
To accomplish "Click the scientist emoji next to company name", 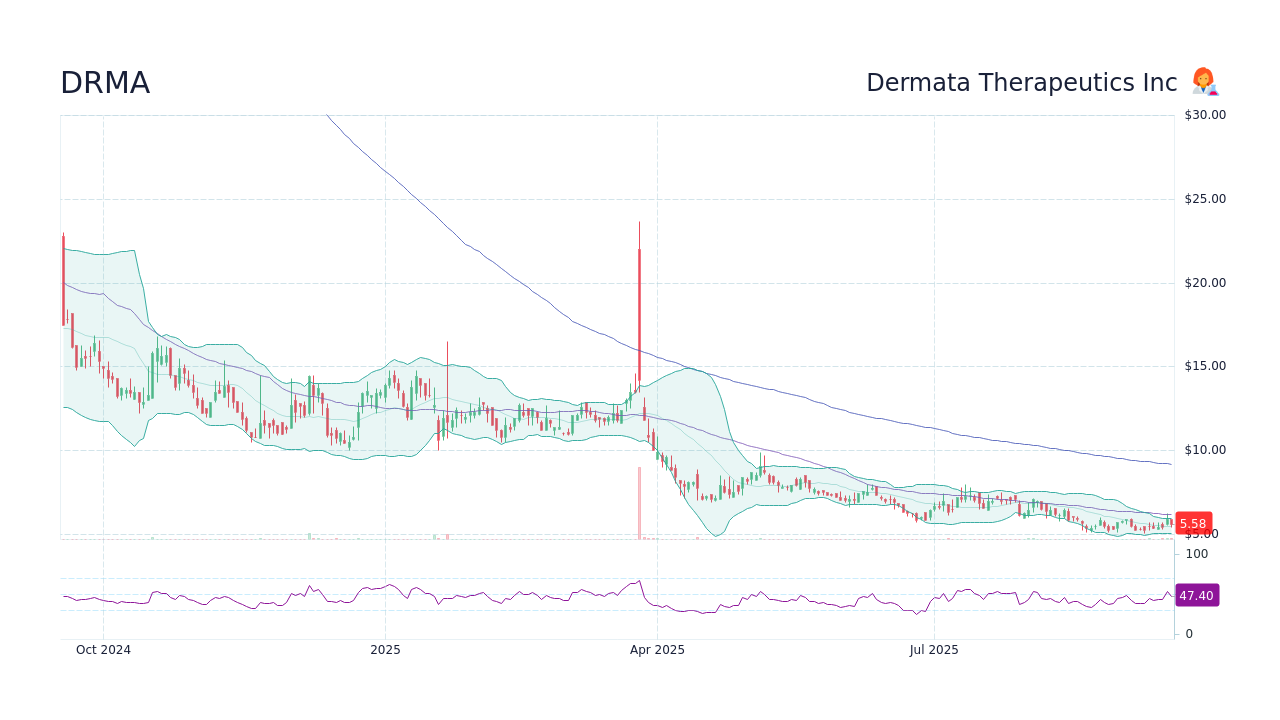I will (x=1203, y=82).
